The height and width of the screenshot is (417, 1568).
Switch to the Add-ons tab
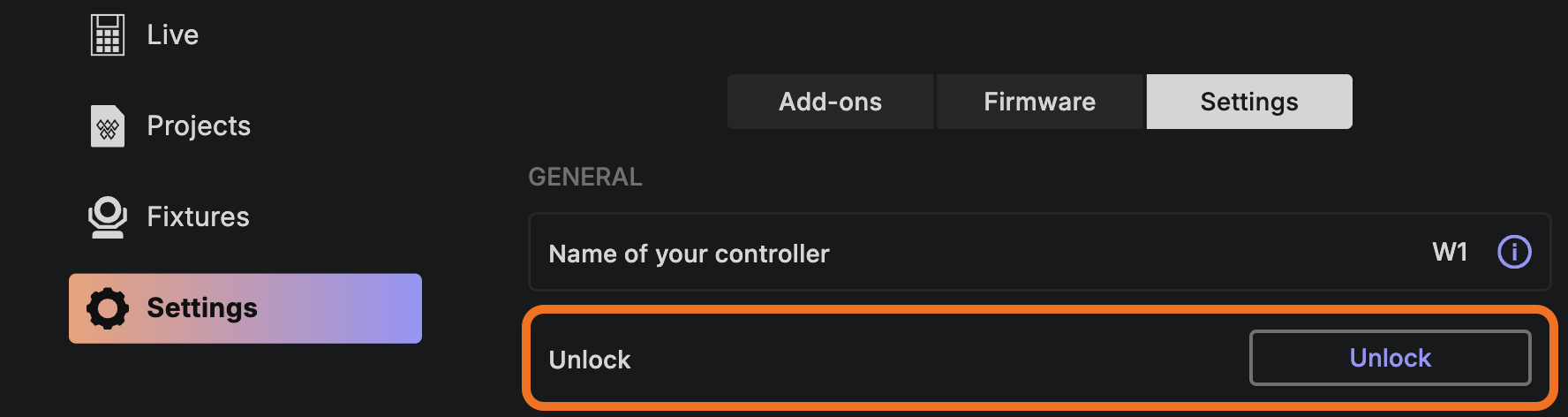pyautogui.click(x=830, y=102)
